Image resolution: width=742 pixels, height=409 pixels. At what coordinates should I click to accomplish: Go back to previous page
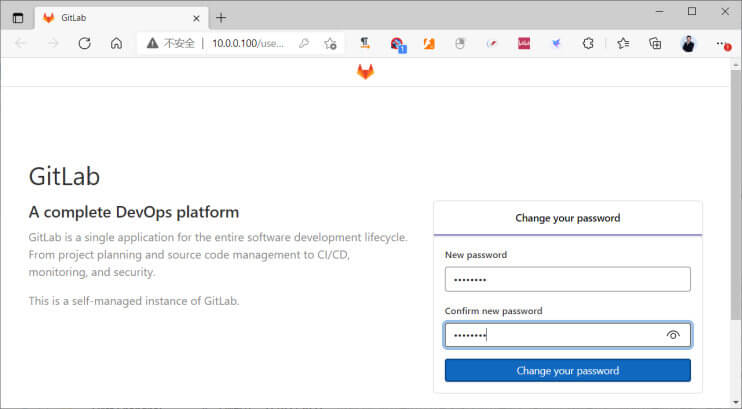tap(21, 44)
